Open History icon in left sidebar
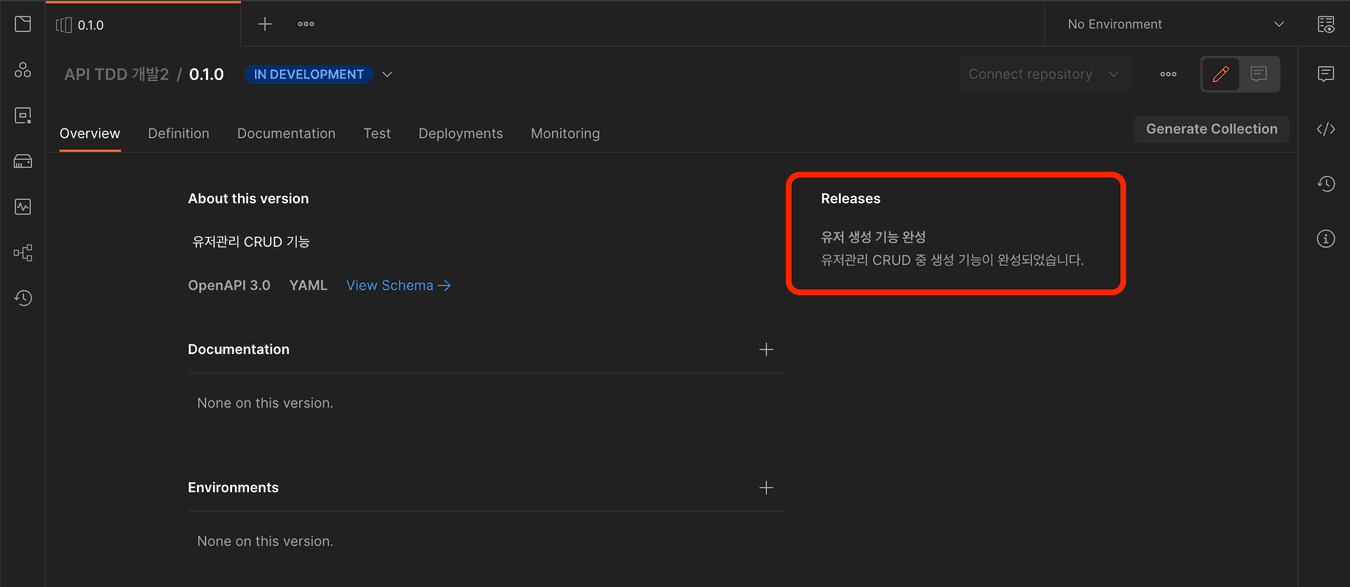Viewport: 1350px width, 587px height. 23,298
